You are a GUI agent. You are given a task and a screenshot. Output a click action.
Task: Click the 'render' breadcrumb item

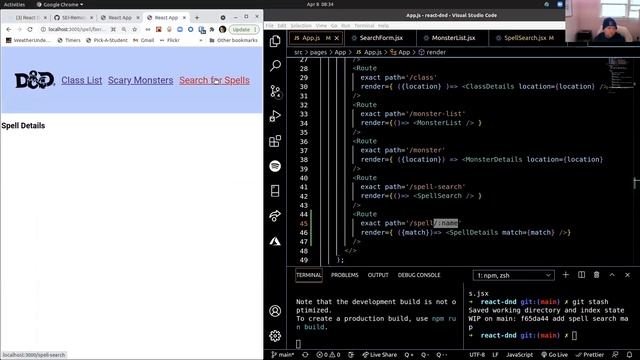click(432, 52)
